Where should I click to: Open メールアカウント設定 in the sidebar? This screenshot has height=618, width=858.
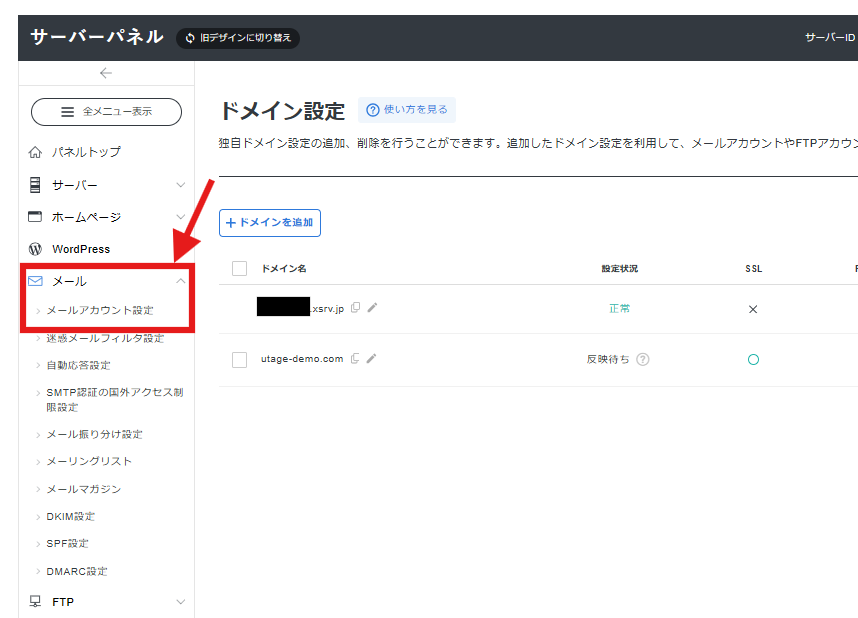tap(100, 310)
